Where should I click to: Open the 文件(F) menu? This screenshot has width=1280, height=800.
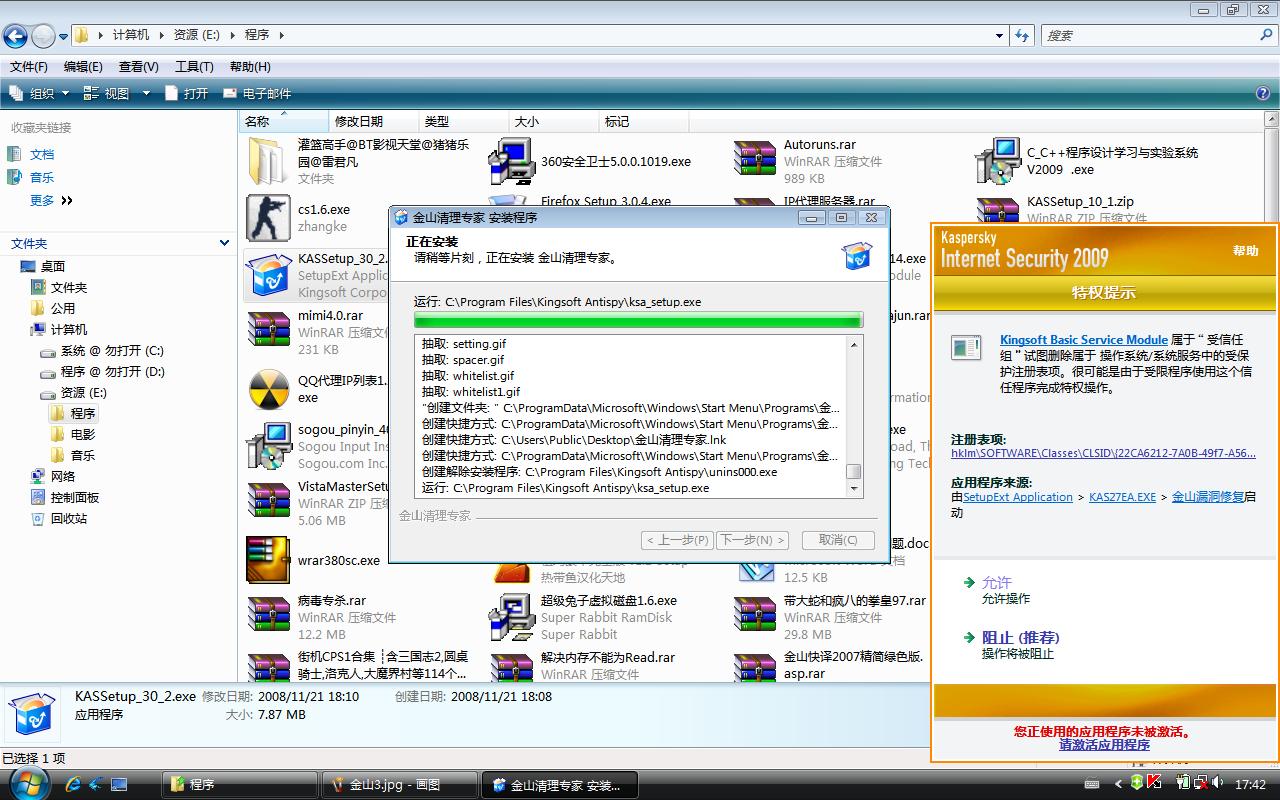pyautogui.click(x=29, y=67)
